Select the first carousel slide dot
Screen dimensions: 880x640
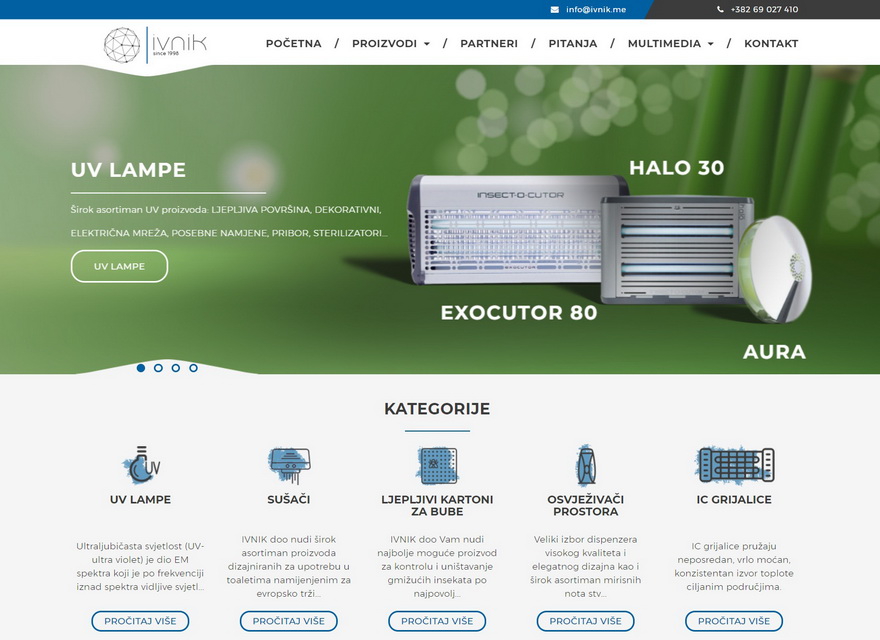[x=141, y=368]
